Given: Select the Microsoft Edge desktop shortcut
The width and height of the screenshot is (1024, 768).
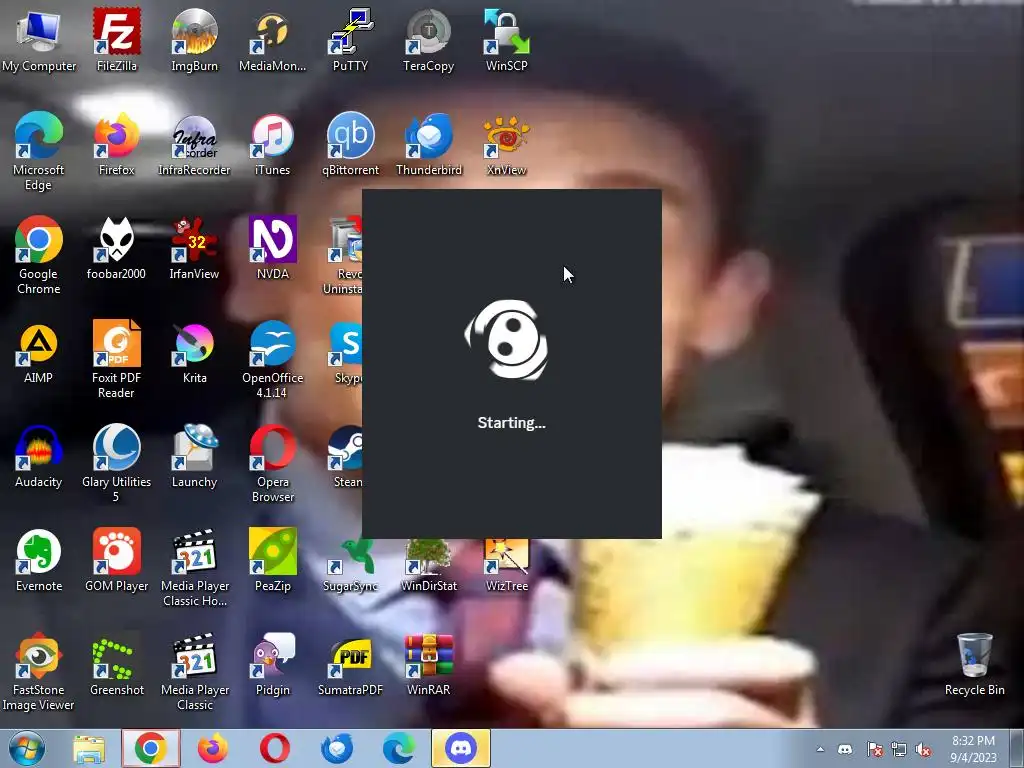Looking at the screenshot, I should pyautogui.click(x=39, y=151).
